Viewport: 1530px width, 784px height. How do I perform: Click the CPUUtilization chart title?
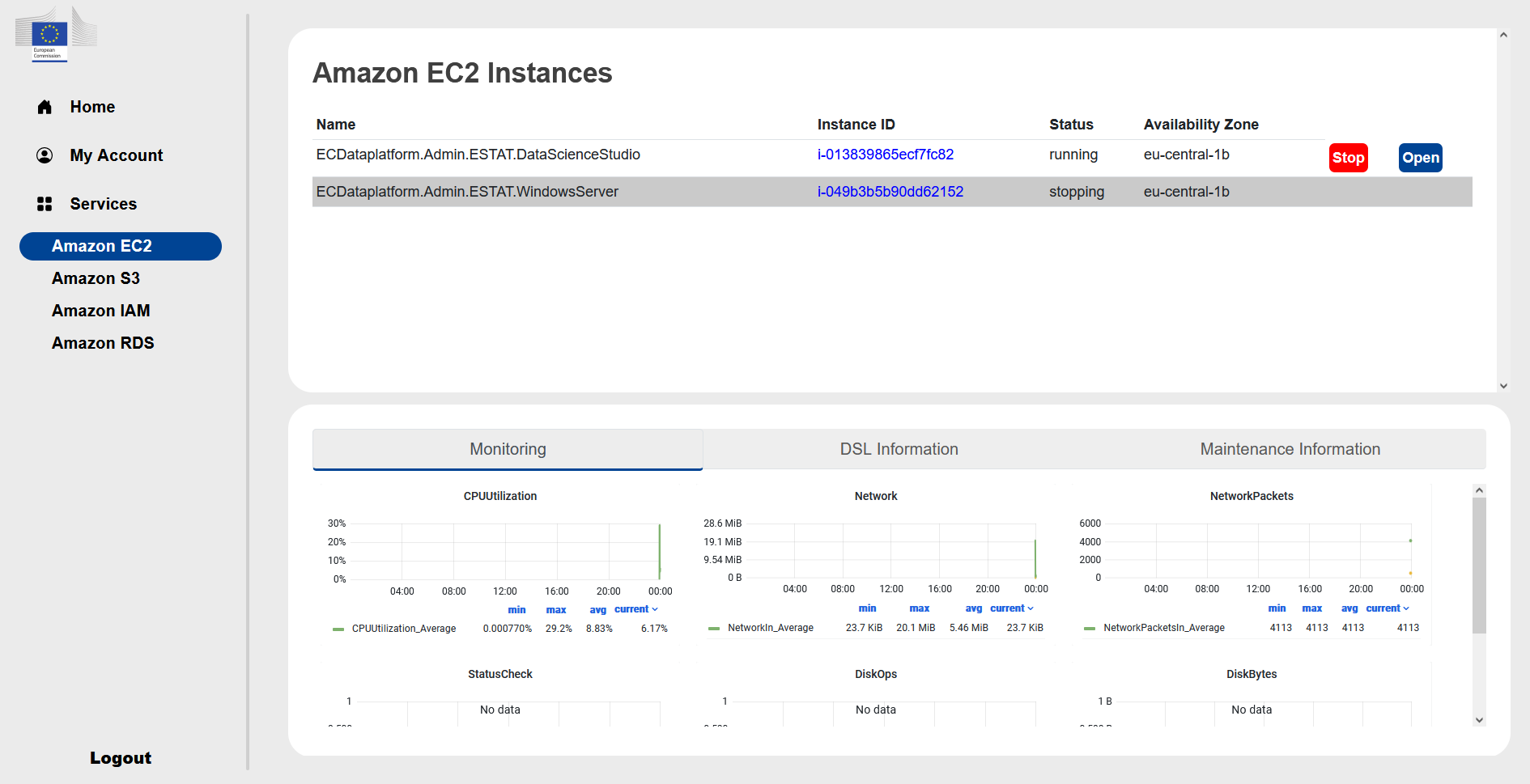[x=499, y=496]
